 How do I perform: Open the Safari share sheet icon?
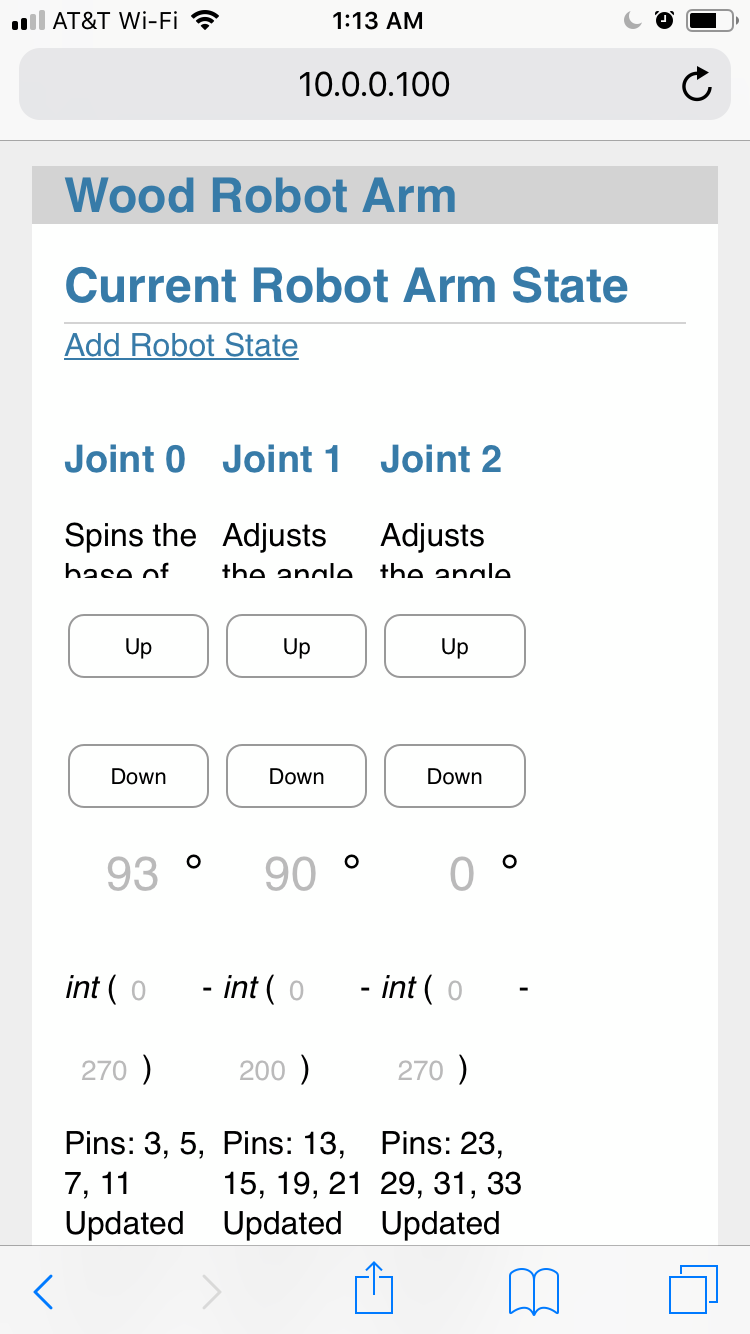coord(375,1287)
